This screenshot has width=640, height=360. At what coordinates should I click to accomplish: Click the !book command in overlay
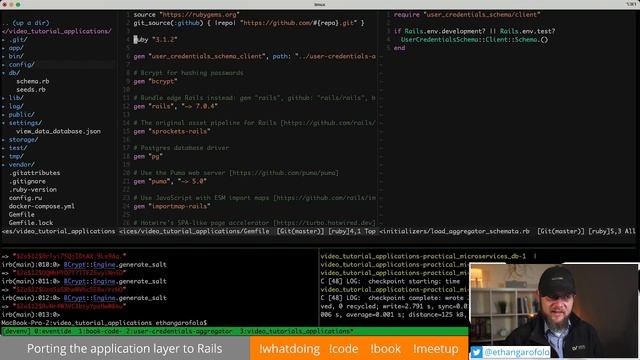tap(386, 349)
